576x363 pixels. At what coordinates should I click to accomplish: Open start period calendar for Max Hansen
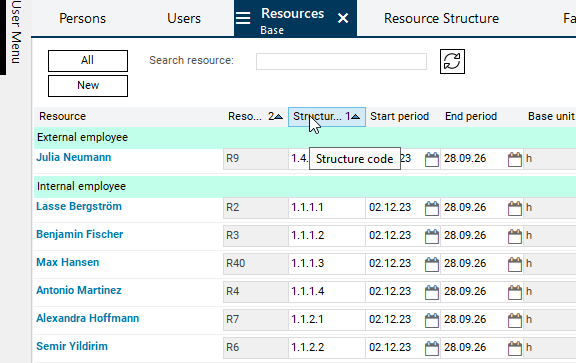tap(432, 264)
